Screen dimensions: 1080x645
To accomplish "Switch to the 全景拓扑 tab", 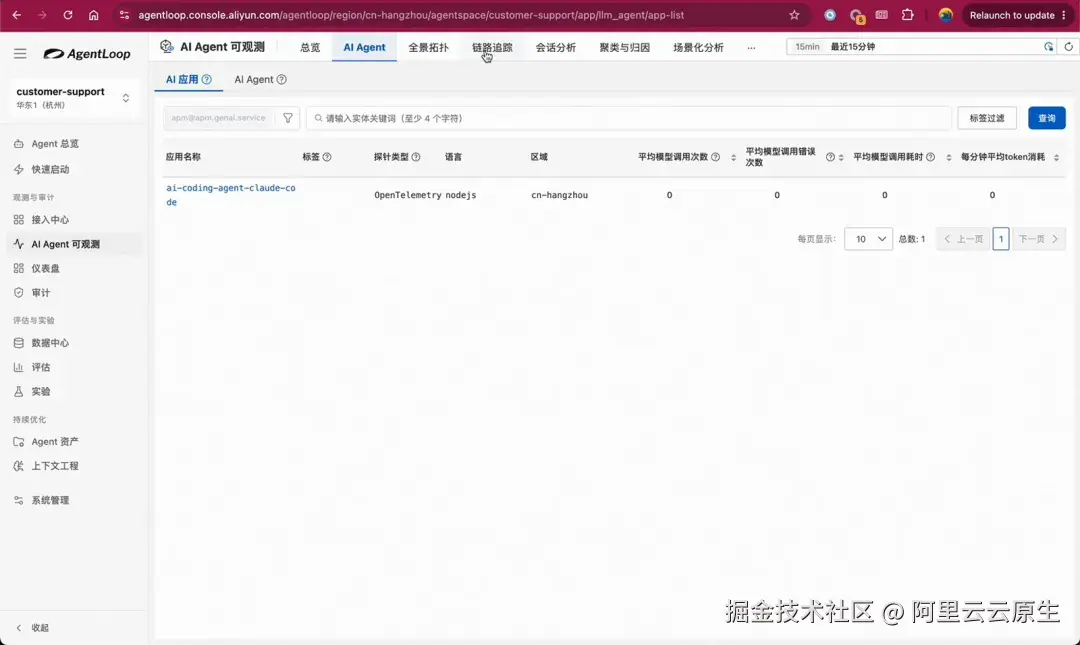I will click(428, 47).
